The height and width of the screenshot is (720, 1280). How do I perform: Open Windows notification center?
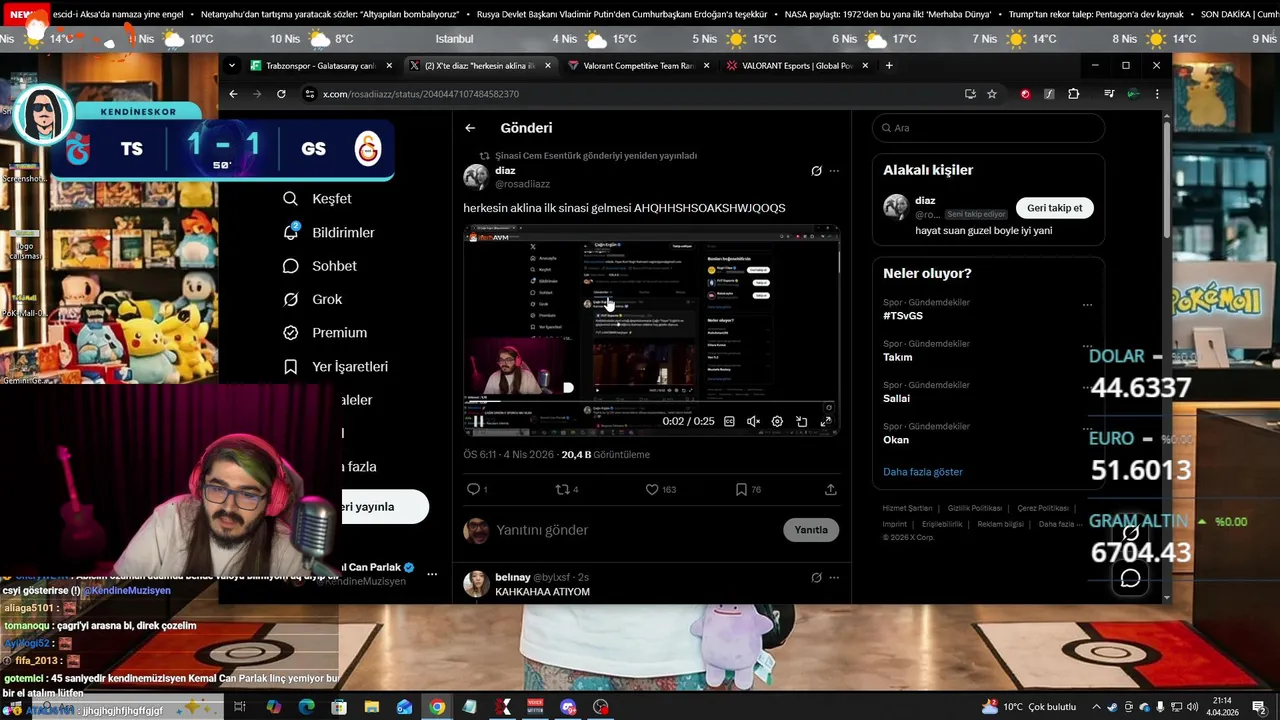1258,707
